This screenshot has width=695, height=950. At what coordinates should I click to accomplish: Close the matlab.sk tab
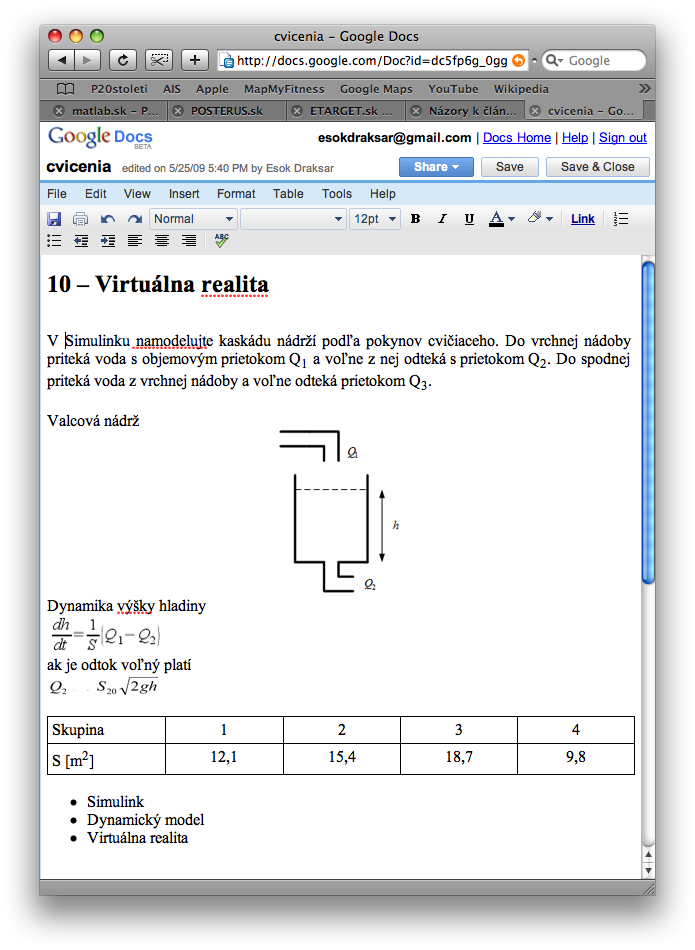point(59,111)
